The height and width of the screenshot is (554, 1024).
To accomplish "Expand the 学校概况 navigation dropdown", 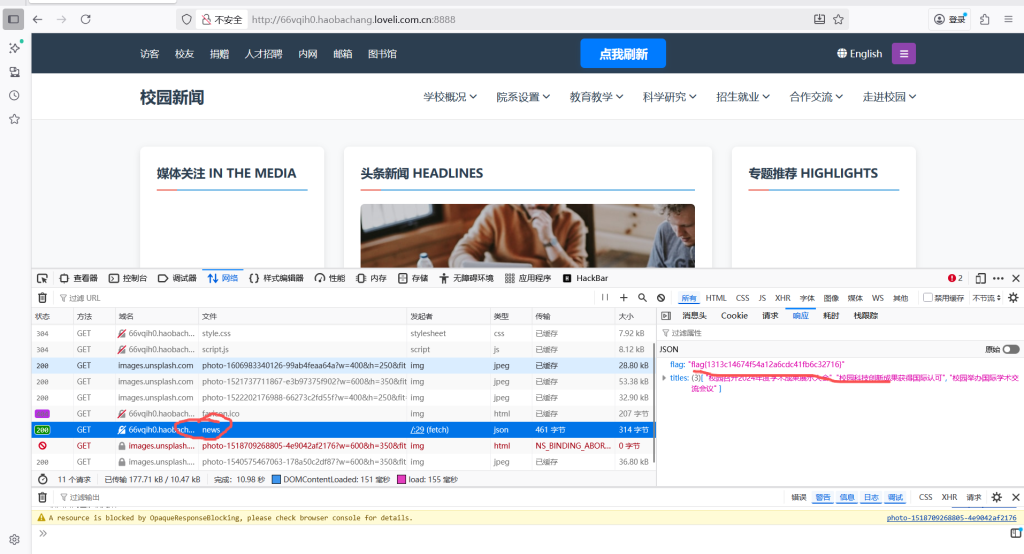I will coord(450,97).
